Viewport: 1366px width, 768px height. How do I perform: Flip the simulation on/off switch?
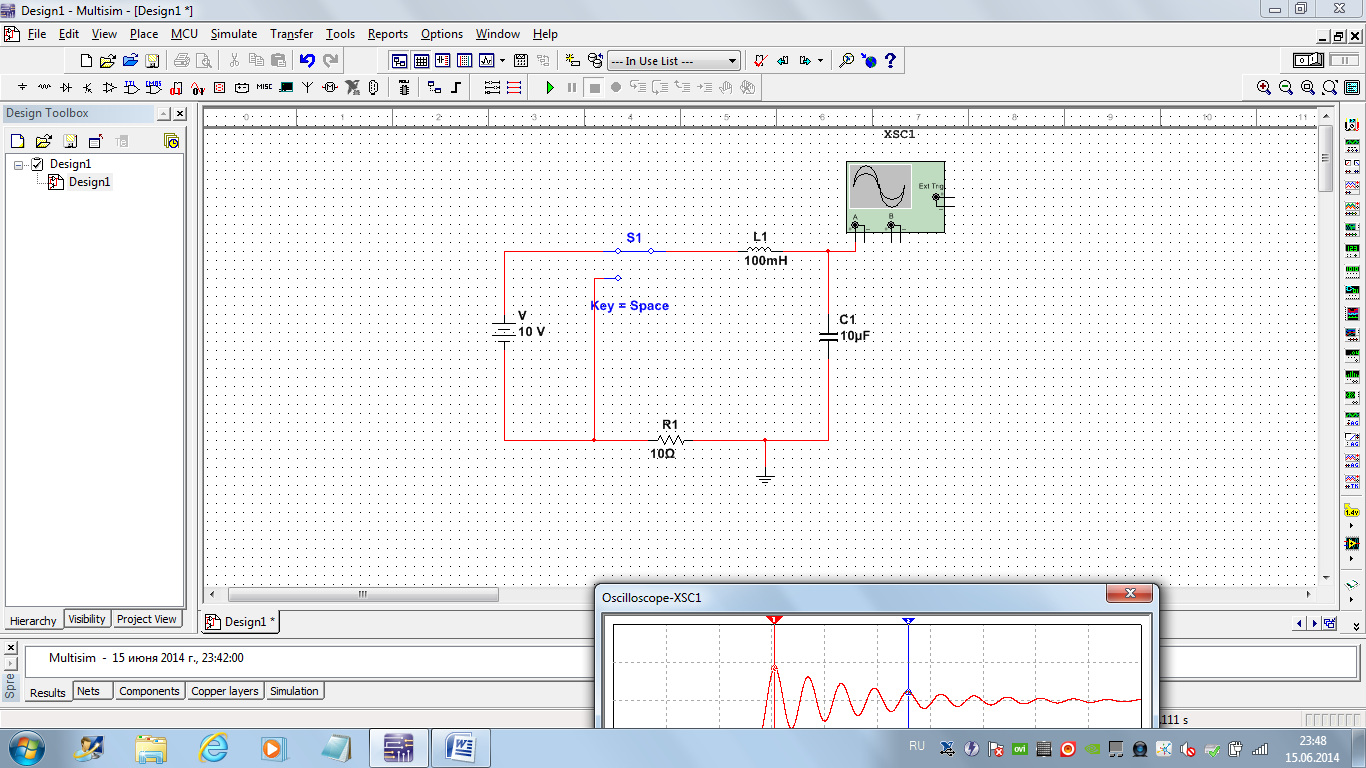tap(1308, 60)
